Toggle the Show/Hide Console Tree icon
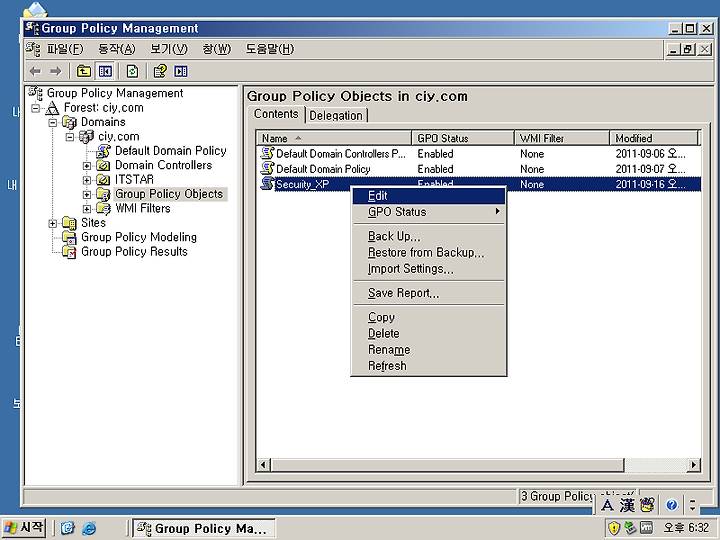Image resolution: width=720 pixels, height=540 pixels. coord(105,71)
